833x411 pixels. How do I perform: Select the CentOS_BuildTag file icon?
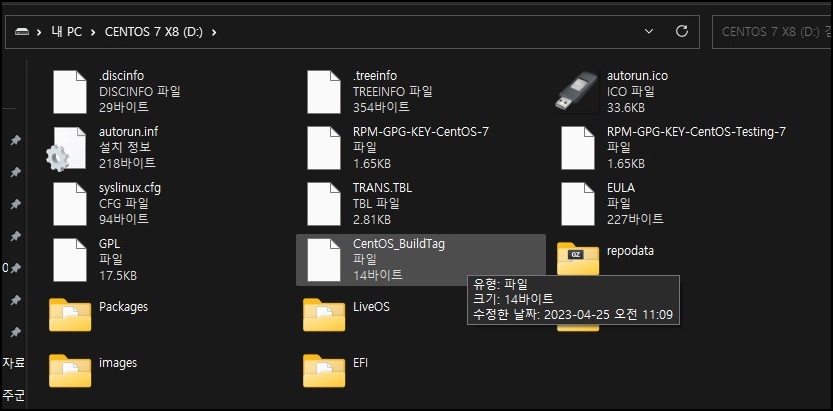point(324,260)
